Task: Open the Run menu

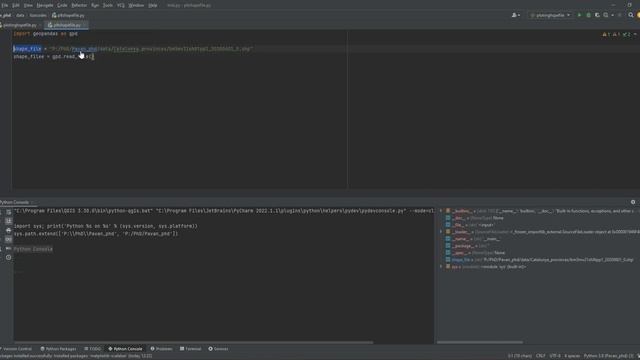Action: pyautogui.click(x=95, y=5)
